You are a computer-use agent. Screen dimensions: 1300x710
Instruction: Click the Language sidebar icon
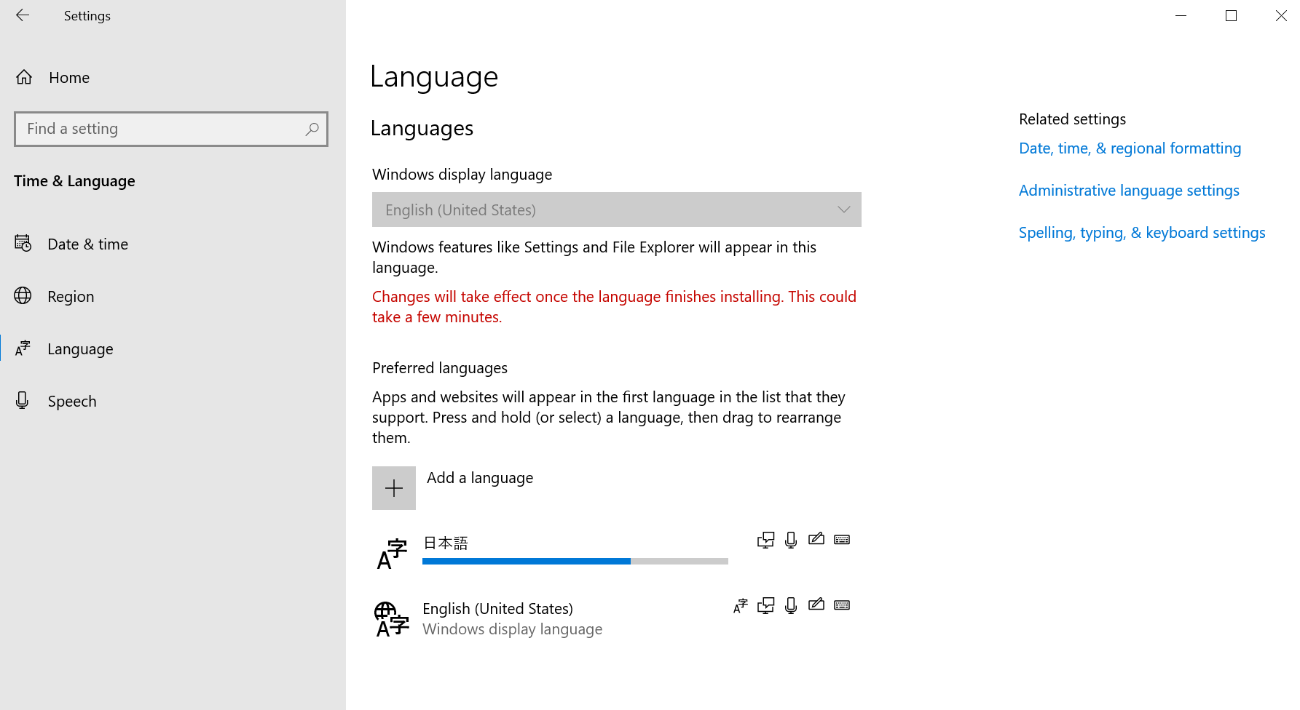click(x=24, y=348)
